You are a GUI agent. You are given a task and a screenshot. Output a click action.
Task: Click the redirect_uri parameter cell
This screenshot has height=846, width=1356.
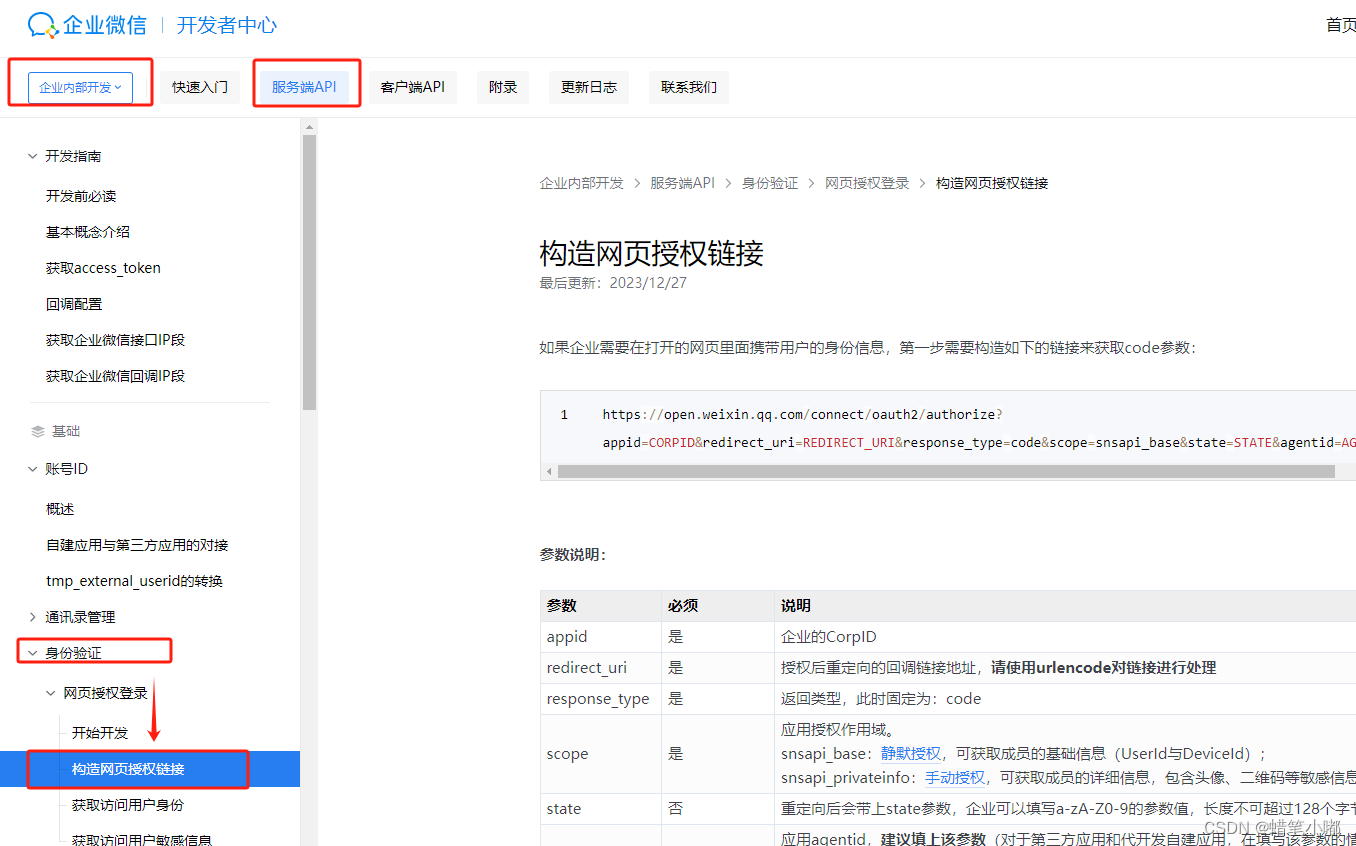click(x=601, y=668)
